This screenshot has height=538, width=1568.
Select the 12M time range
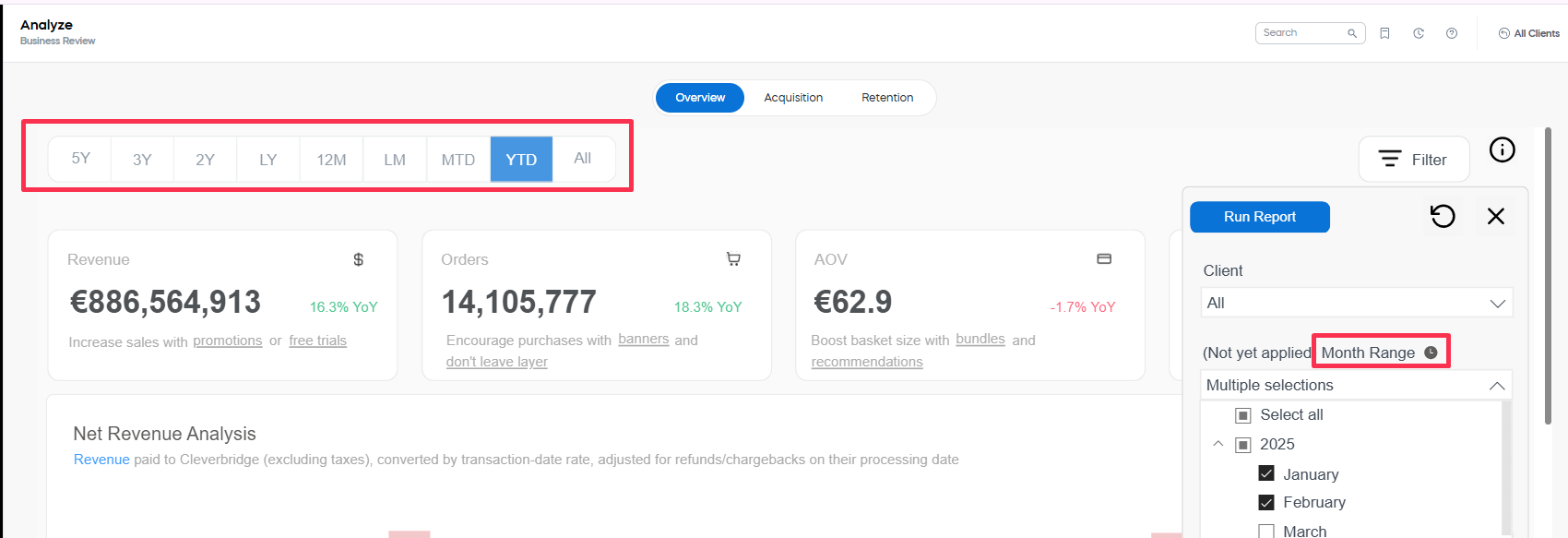(x=331, y=159)
